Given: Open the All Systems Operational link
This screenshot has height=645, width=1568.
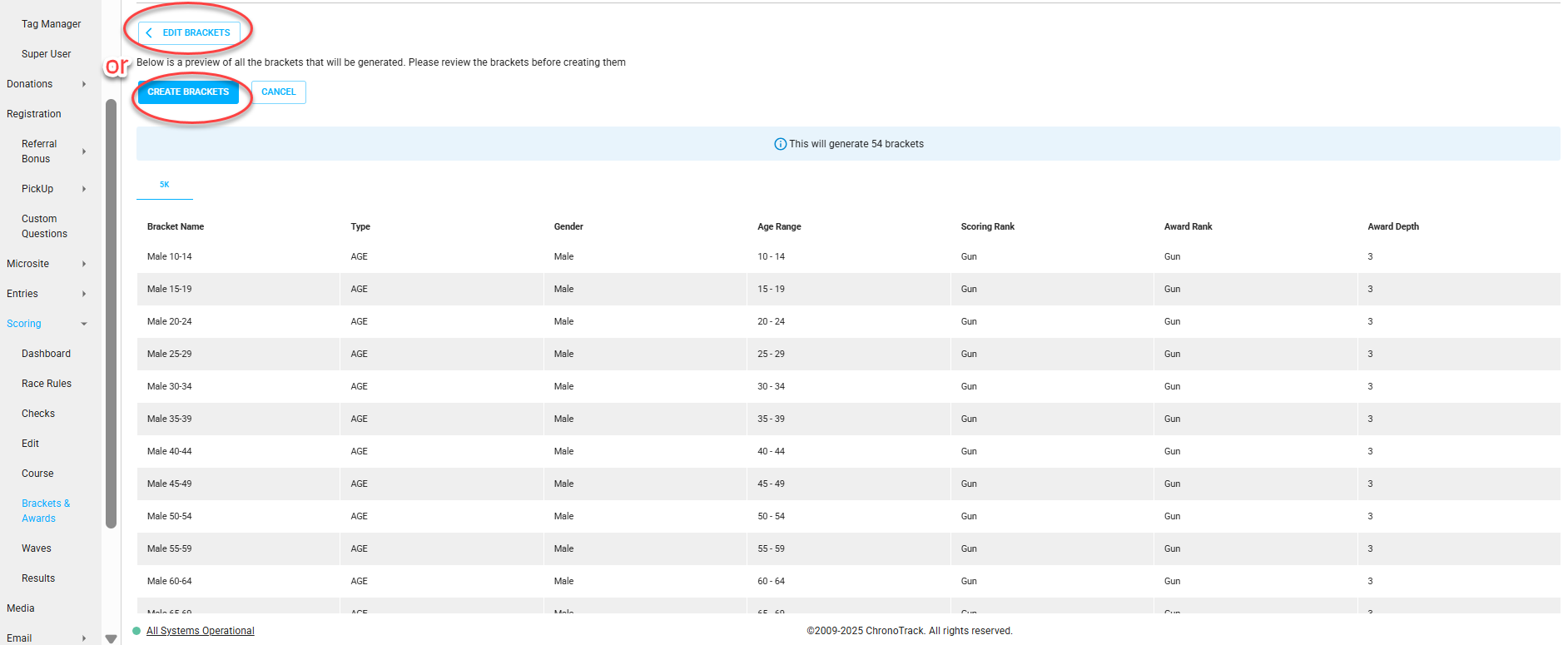Looking at the screenshot, I should pyautogui.click(x=201, y=631).
